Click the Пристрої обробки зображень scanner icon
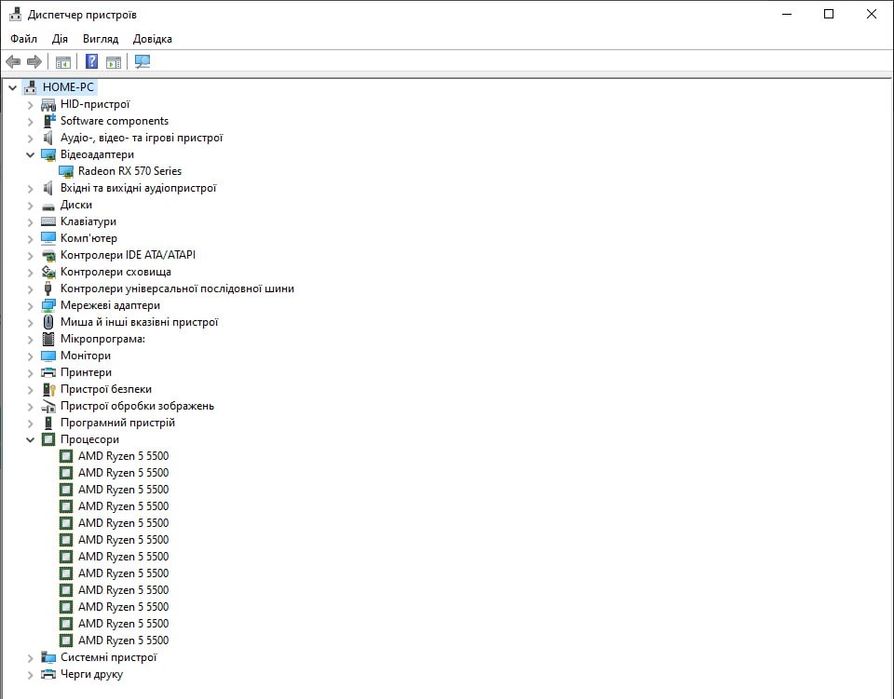Viewport: 894px width, 699px height. [48, 407]
